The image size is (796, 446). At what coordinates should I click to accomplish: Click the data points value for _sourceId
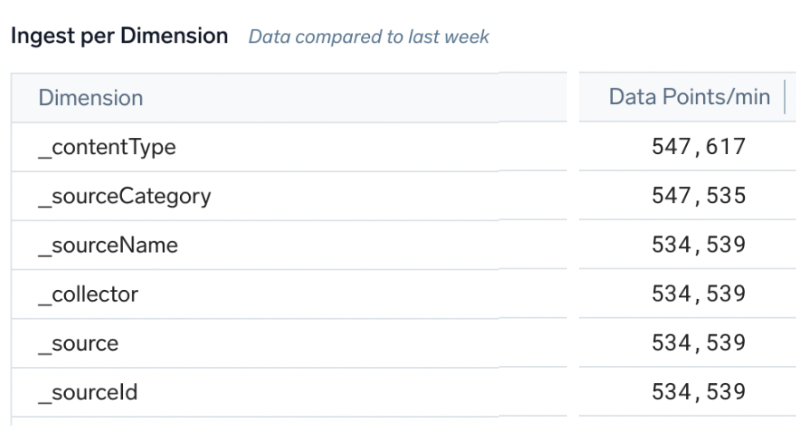pos(698,392)
